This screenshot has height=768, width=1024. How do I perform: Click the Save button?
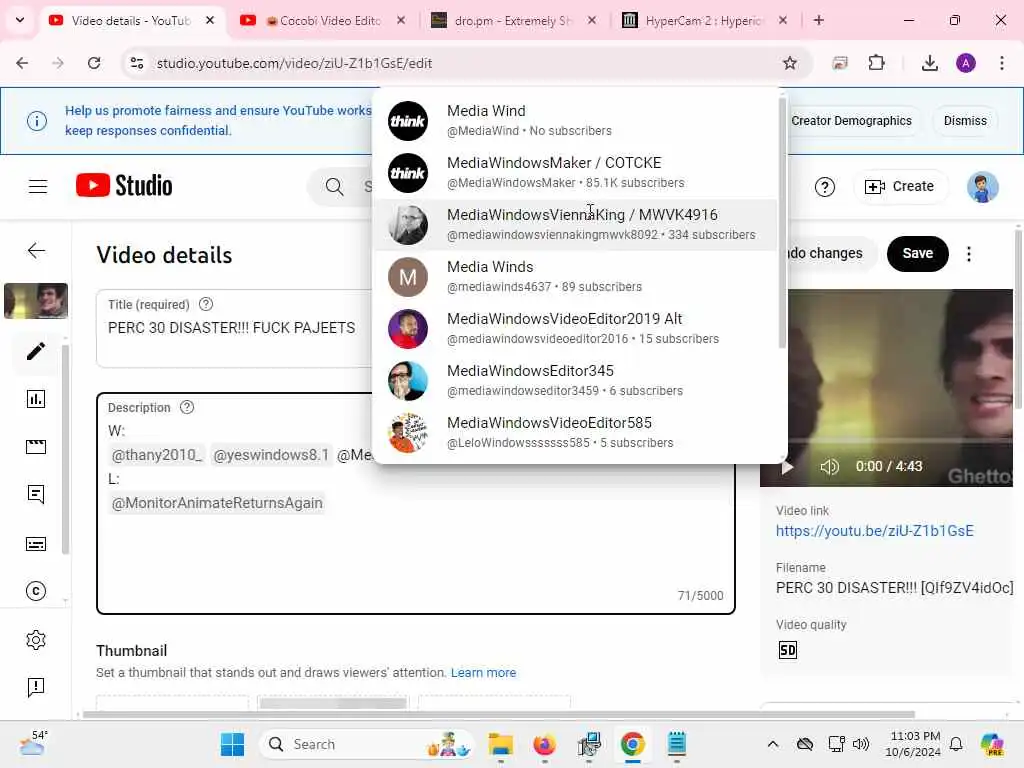918,253
